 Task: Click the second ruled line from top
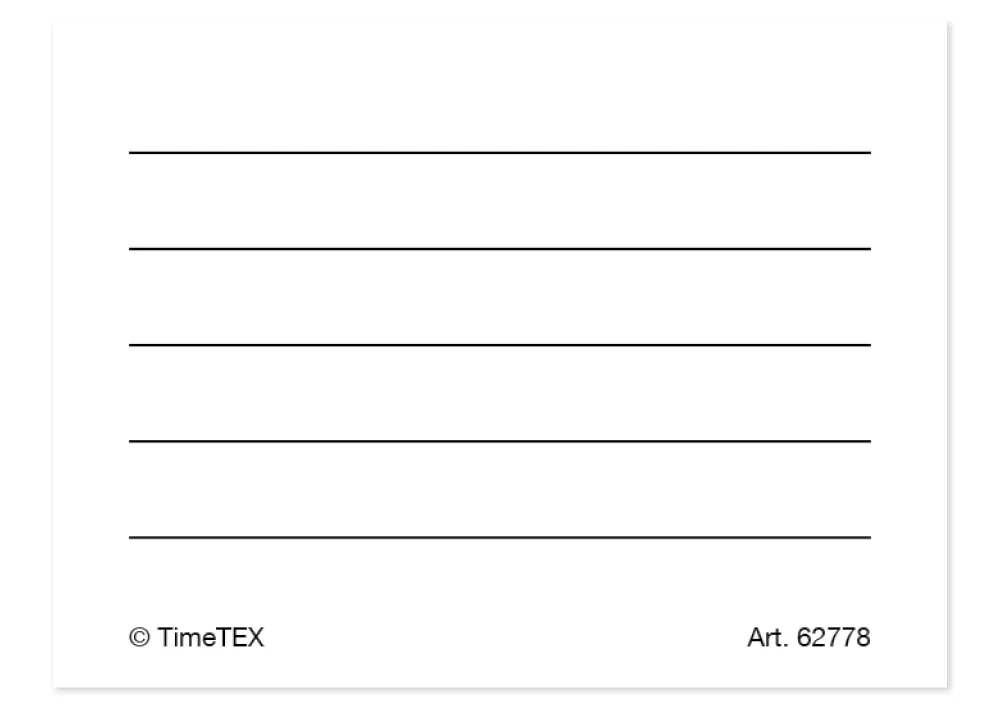pos(500,249)
